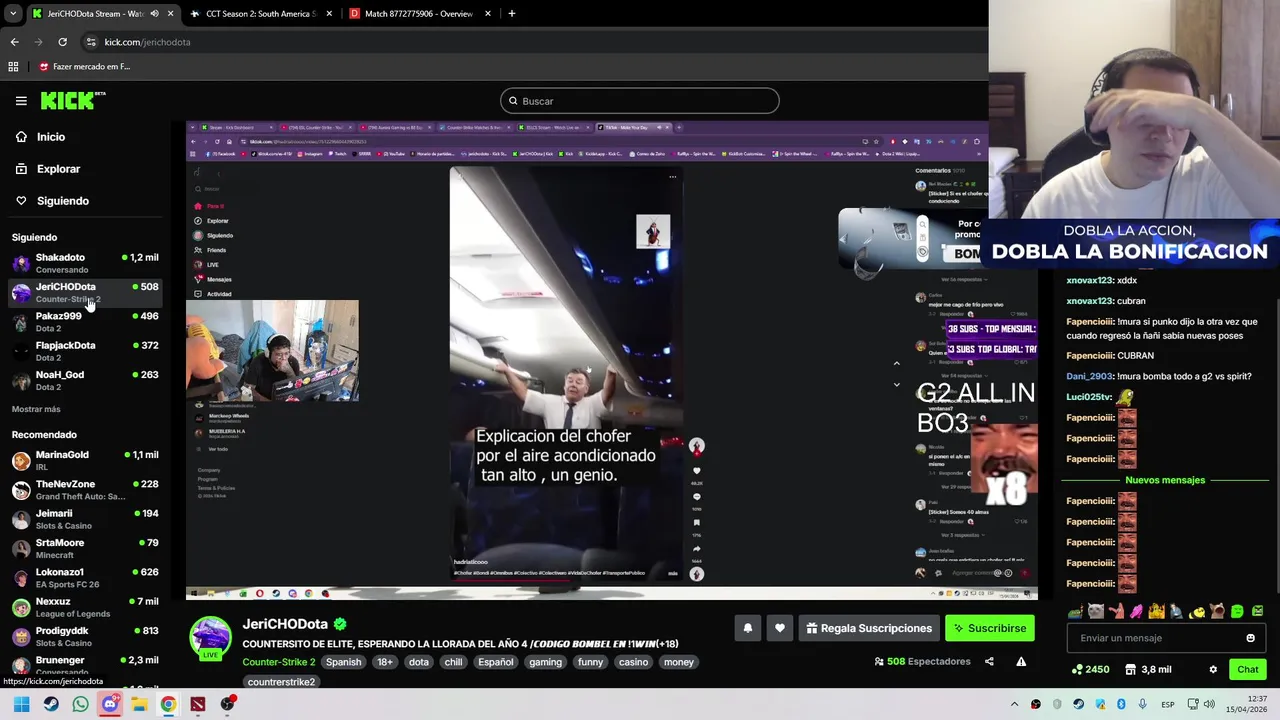Select the Spanish tag
This screenshot has height=720, width=1280.
(x=343, y=662)
